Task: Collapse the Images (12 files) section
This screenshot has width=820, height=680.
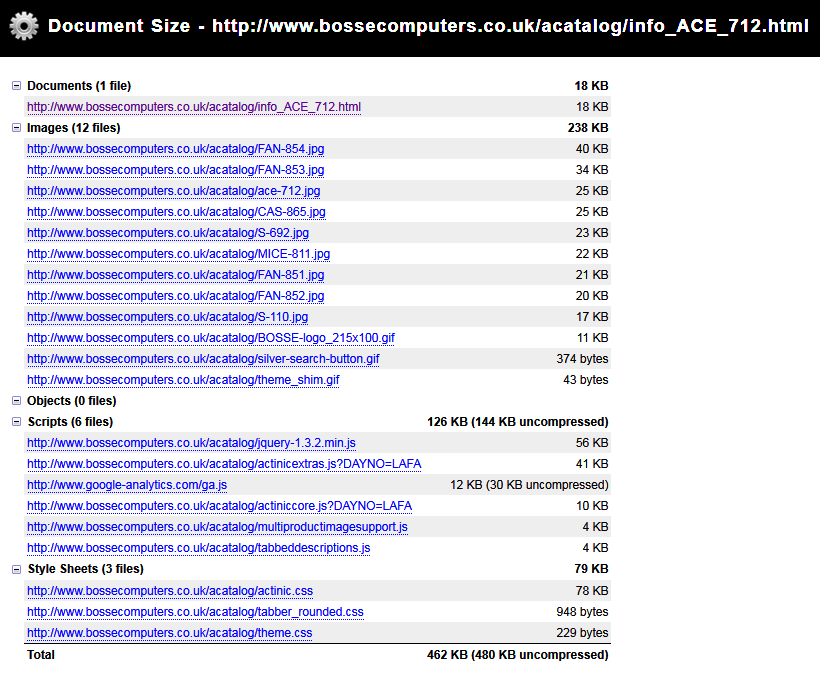Action: [16, 128]
